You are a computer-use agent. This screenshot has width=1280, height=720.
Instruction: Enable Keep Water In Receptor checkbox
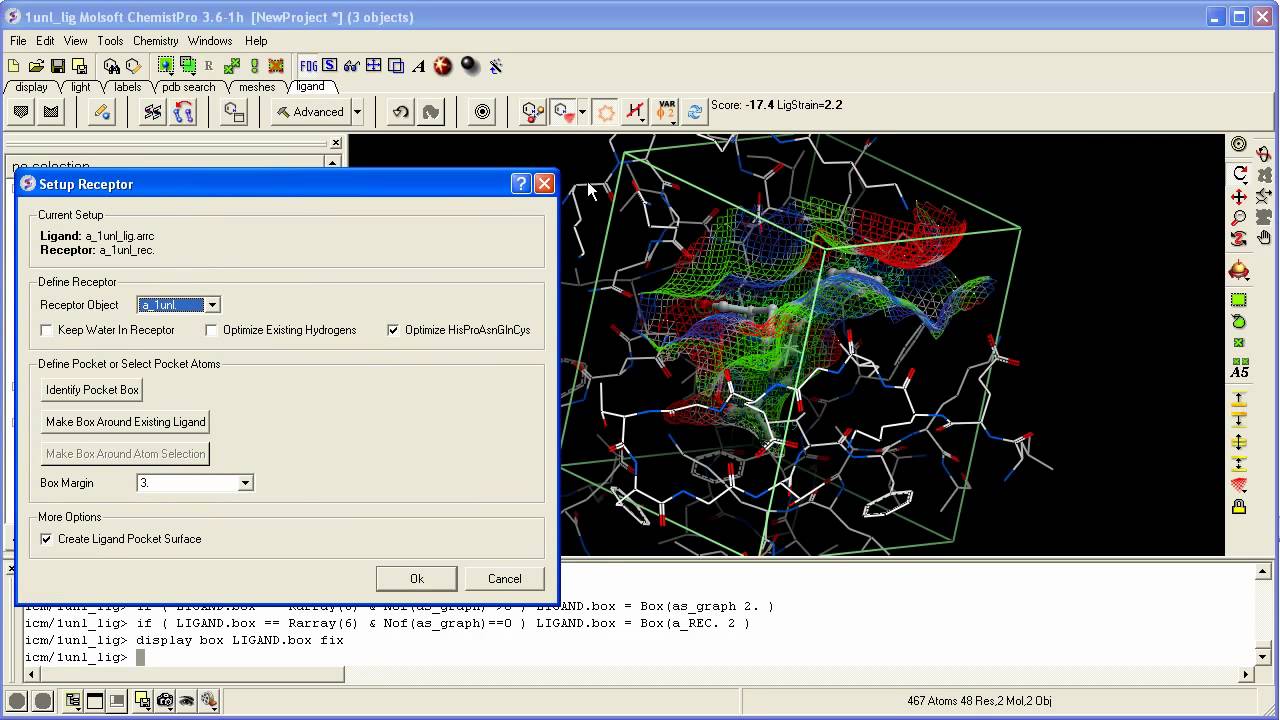click(47, 330)
